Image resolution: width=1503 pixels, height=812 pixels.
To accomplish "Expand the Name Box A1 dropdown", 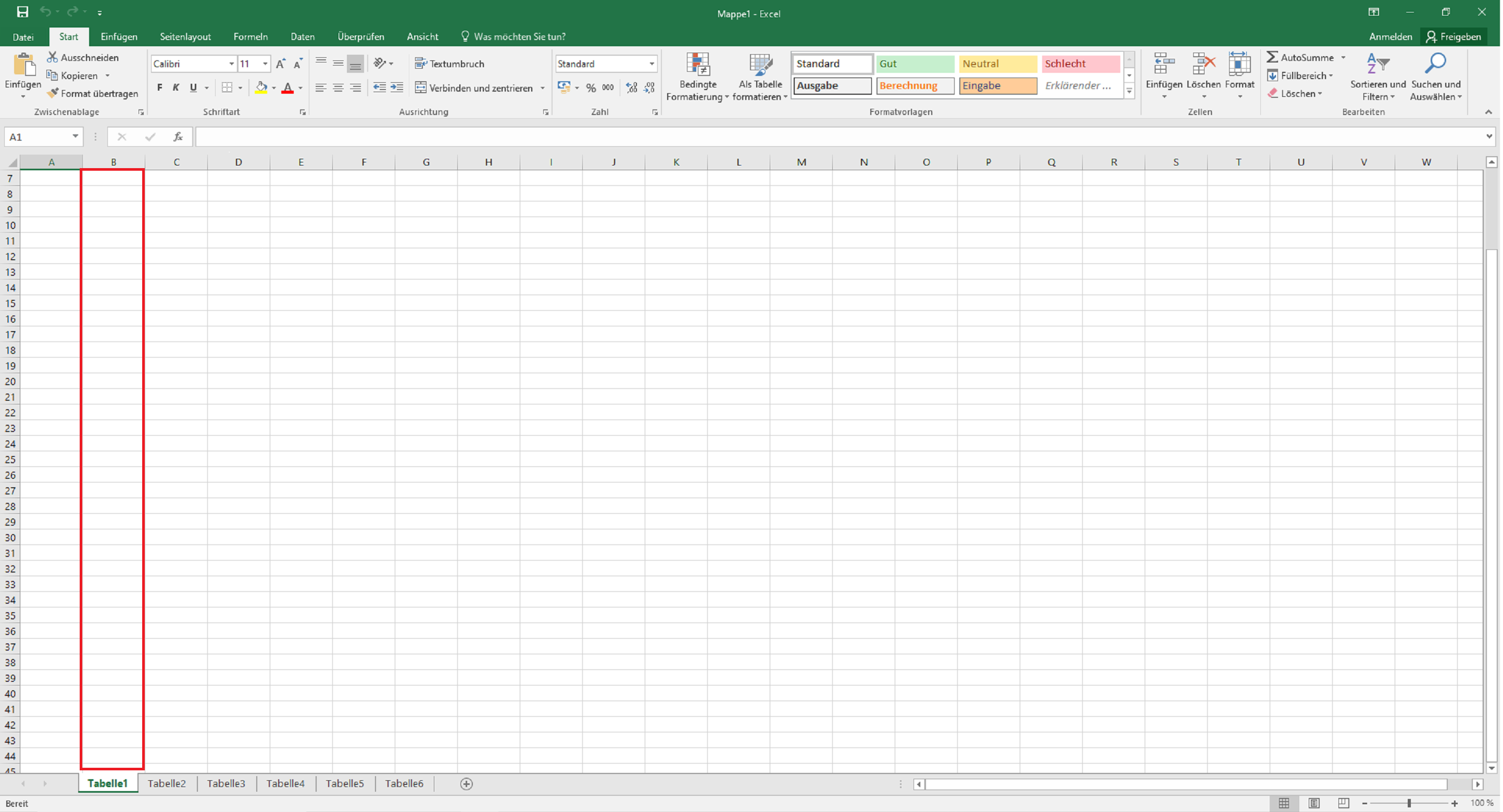I will 76,136.
